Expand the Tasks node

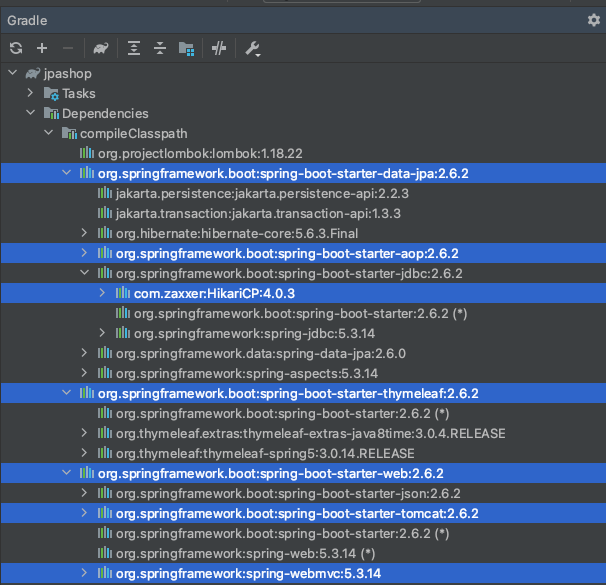click(x=31, y=93)
